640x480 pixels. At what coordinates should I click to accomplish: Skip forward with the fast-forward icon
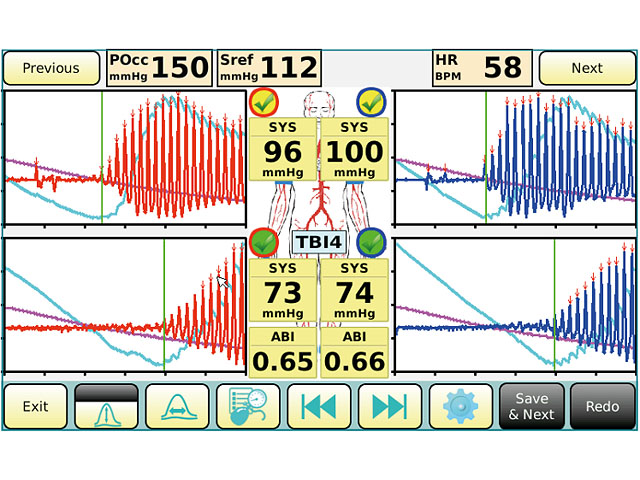point(390,406)
